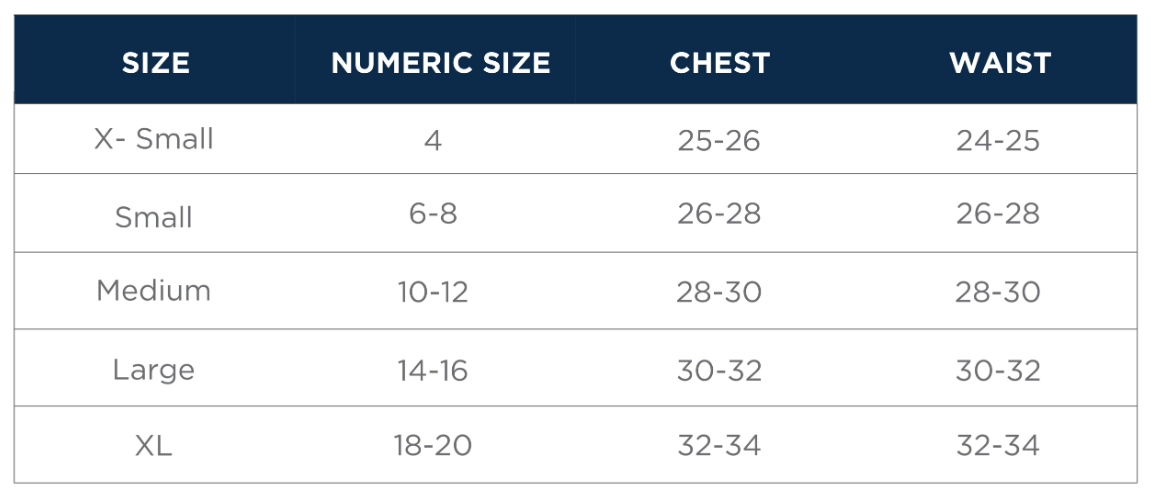Click the Large row waist 30-32 value
This screenshot has width=1152, height=500.
998,370
